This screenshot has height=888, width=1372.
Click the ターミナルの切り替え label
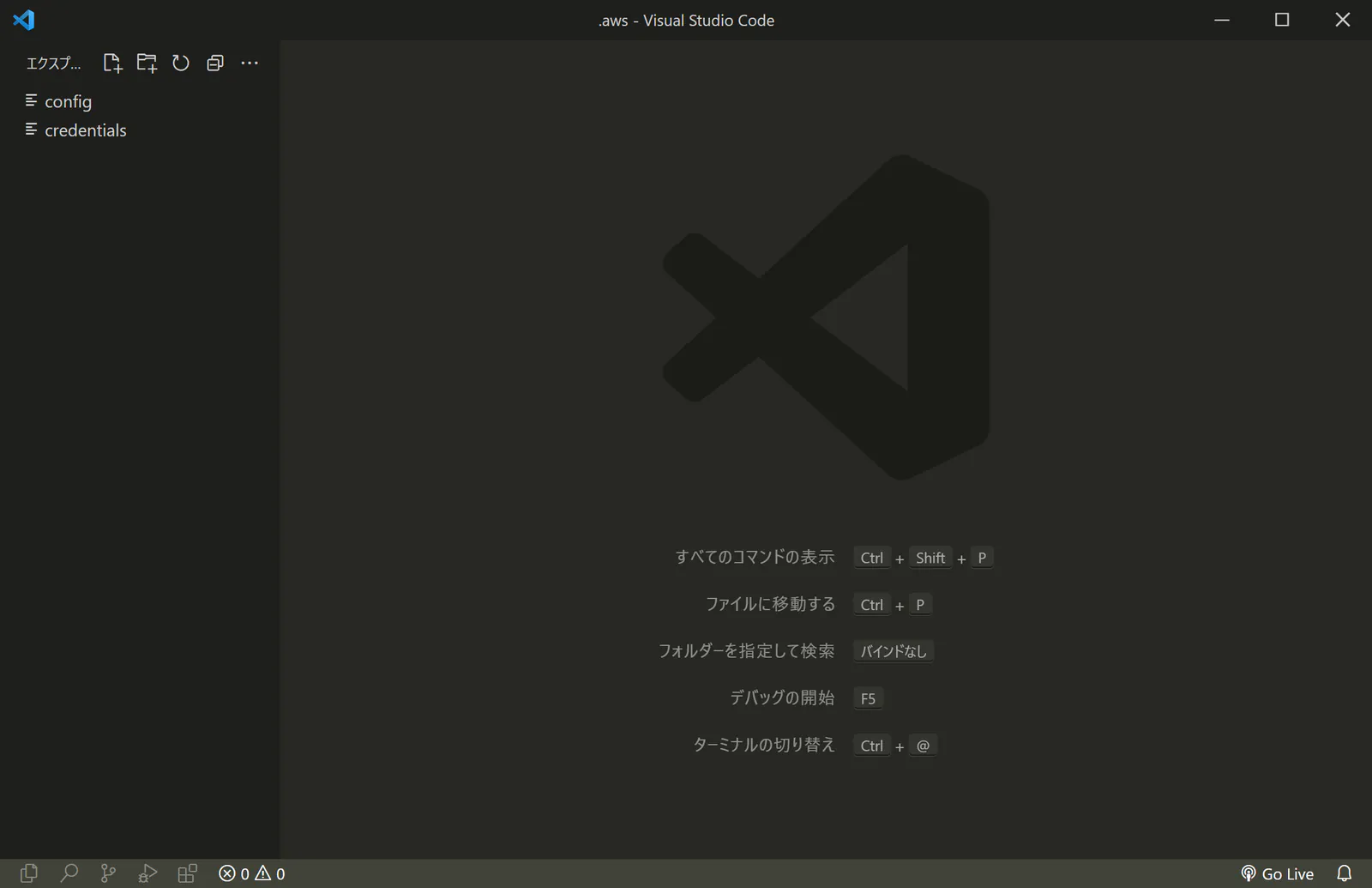[763, 745]
